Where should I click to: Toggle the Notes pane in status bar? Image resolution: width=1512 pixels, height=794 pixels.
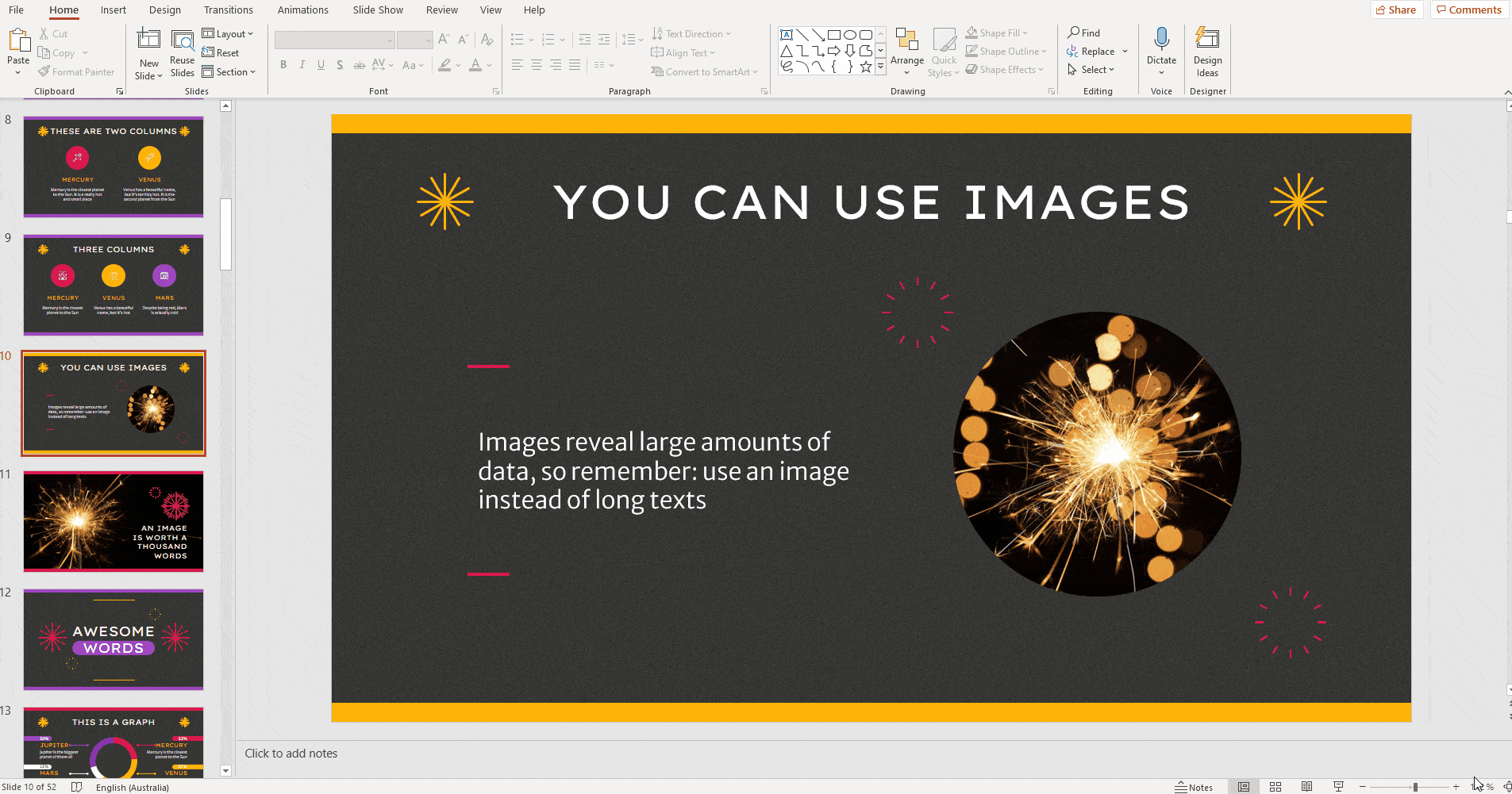[1195, 787]
